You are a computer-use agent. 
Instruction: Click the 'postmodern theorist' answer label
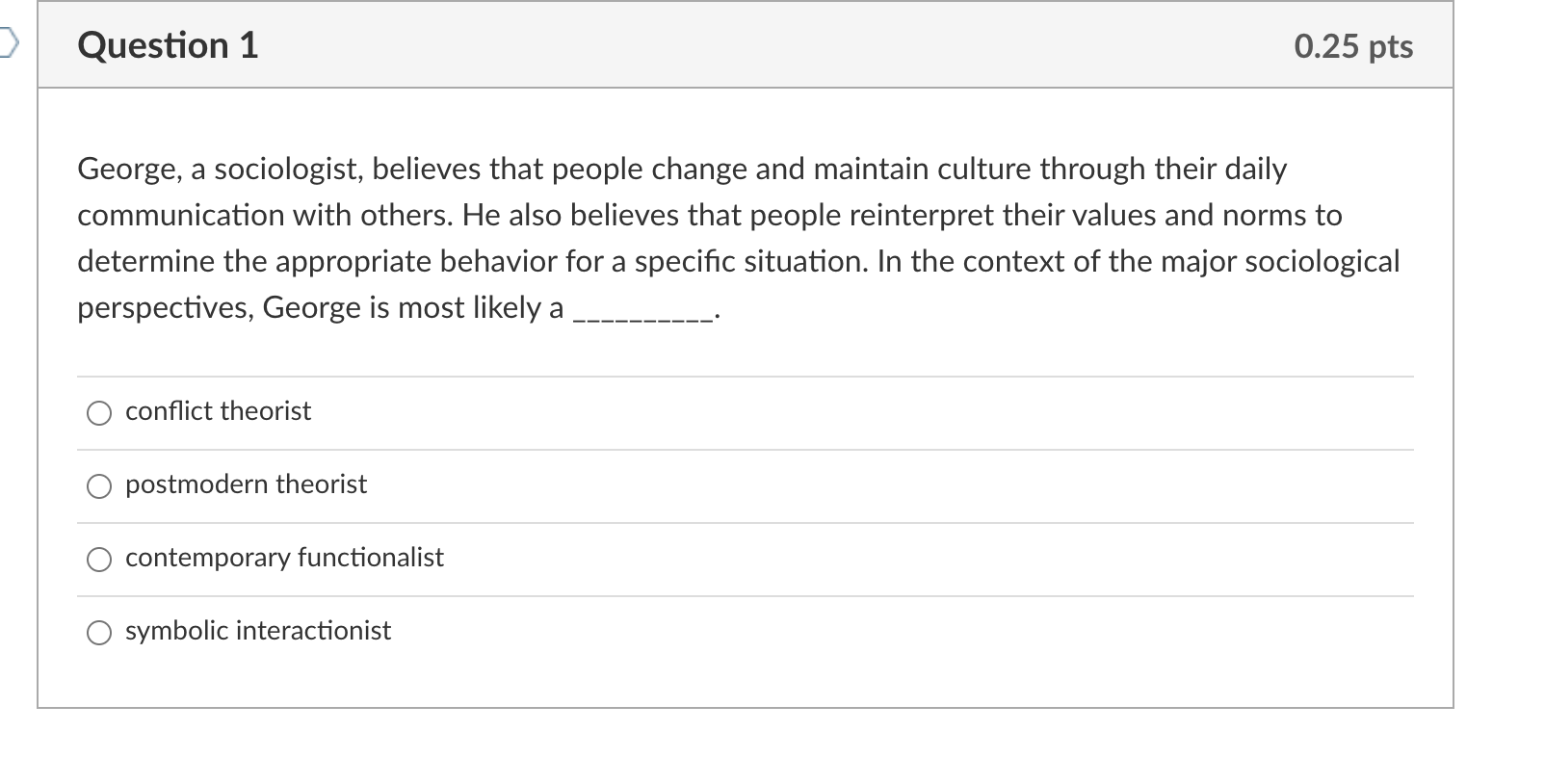[246, 484]
